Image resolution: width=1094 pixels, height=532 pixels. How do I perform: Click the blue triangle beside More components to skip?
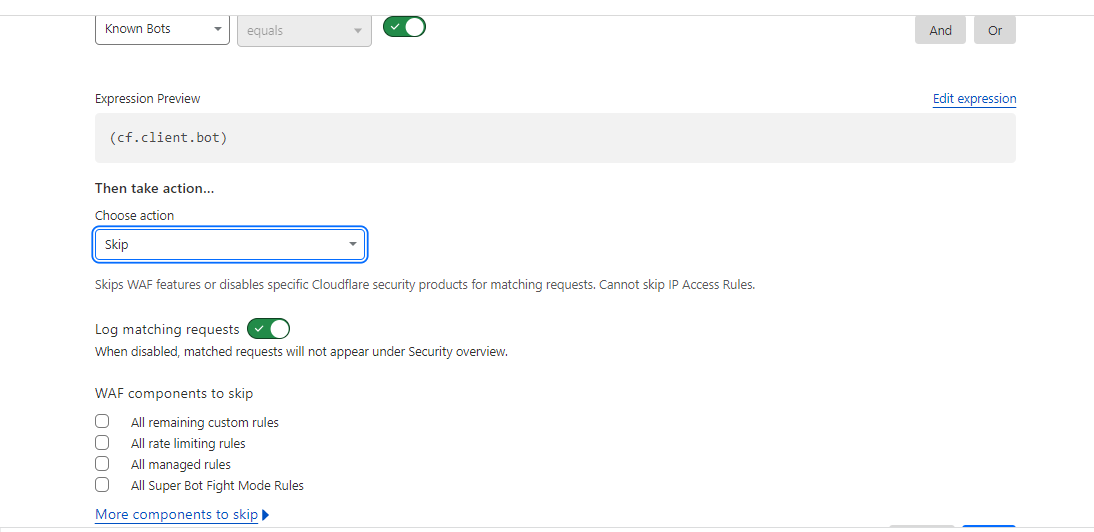click(x=266, y=515)
